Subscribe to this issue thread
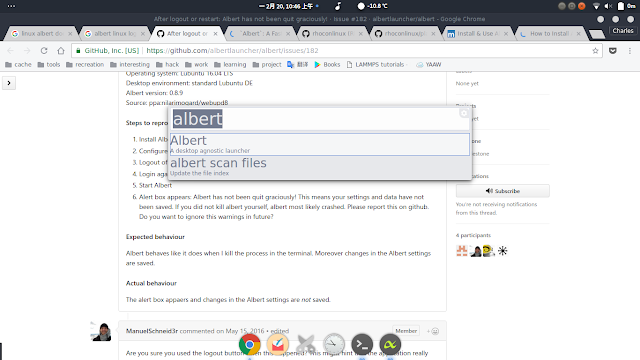640x360 pixels. [x=502, y=191]
